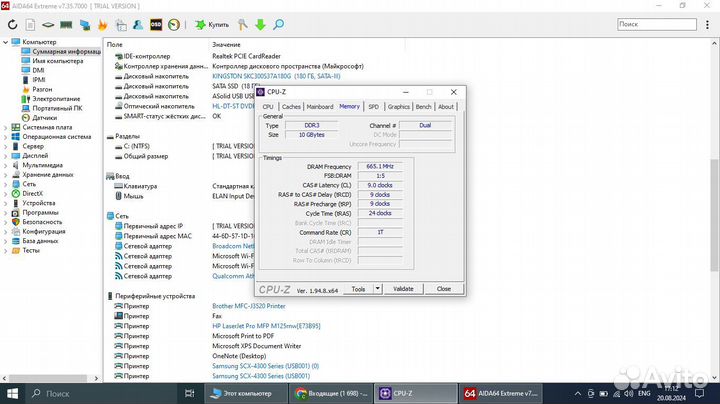
Task: Click the blue monitors toolbar icon
Action: click(84, 25)
